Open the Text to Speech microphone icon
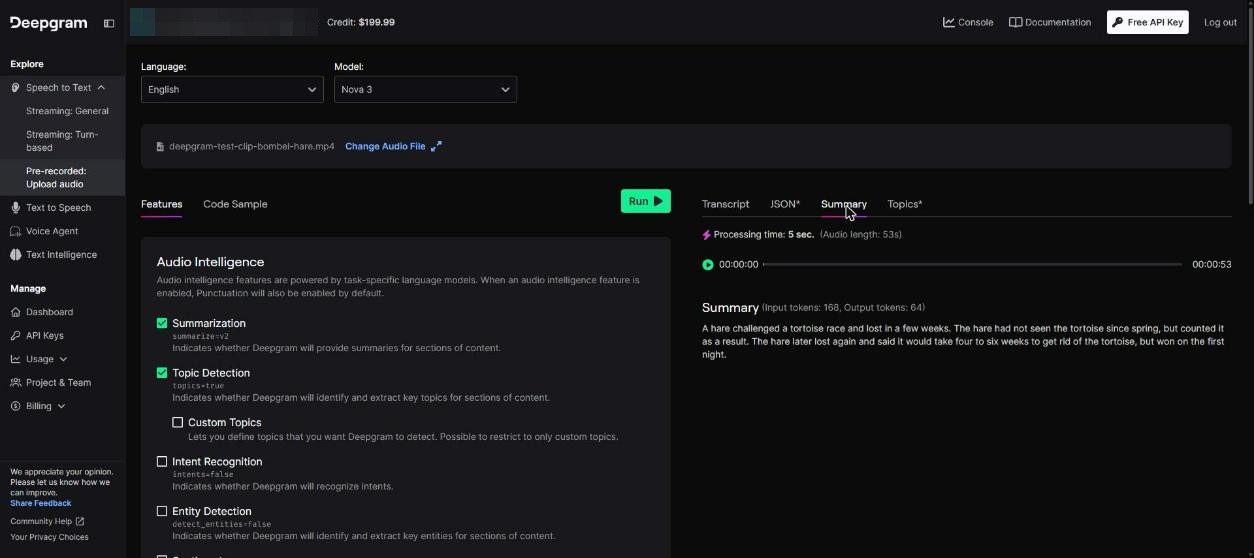The width and height of the screenshot is (1254, 558). (x=16, y=208)
